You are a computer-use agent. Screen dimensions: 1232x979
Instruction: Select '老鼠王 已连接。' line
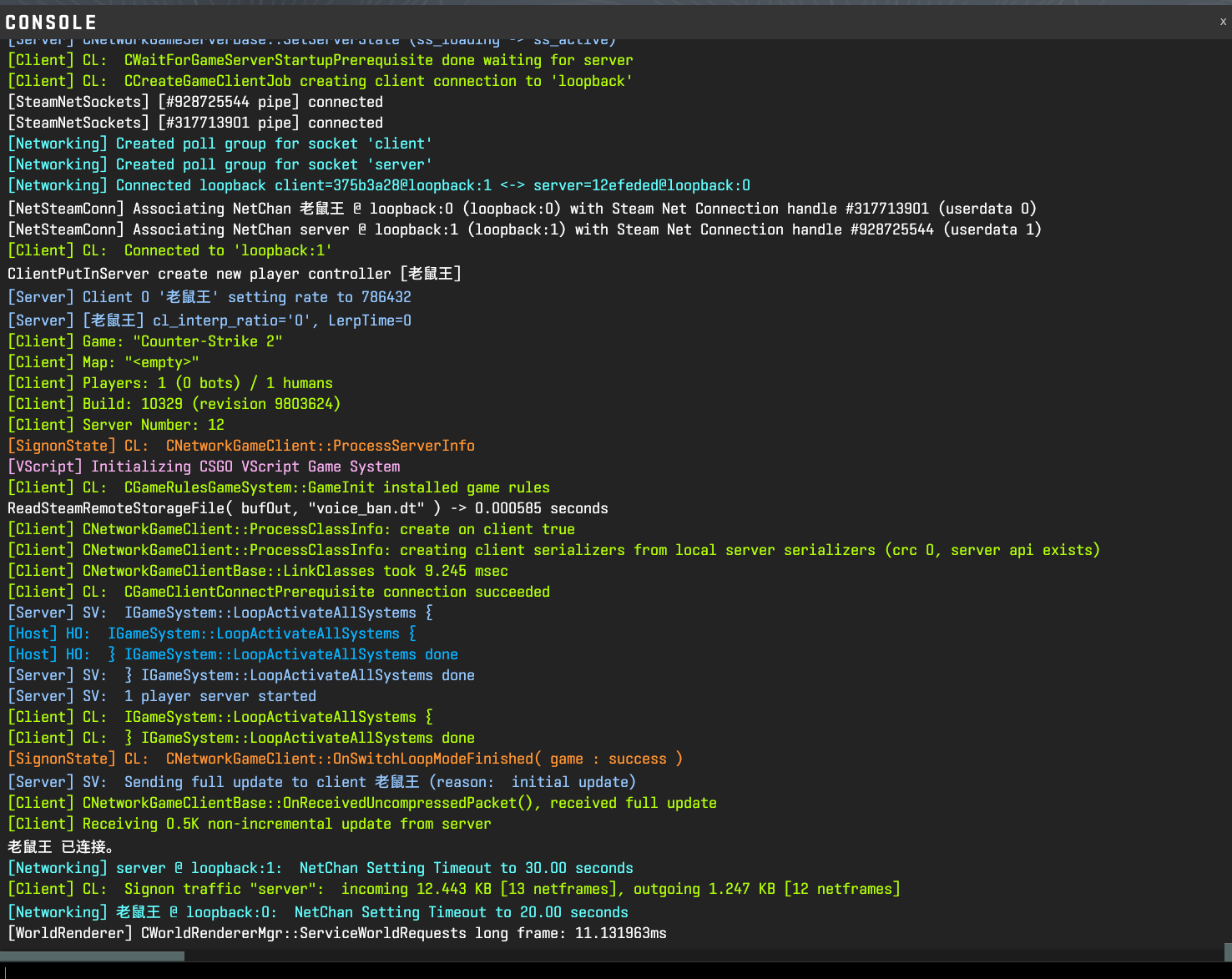coord(61,847)
